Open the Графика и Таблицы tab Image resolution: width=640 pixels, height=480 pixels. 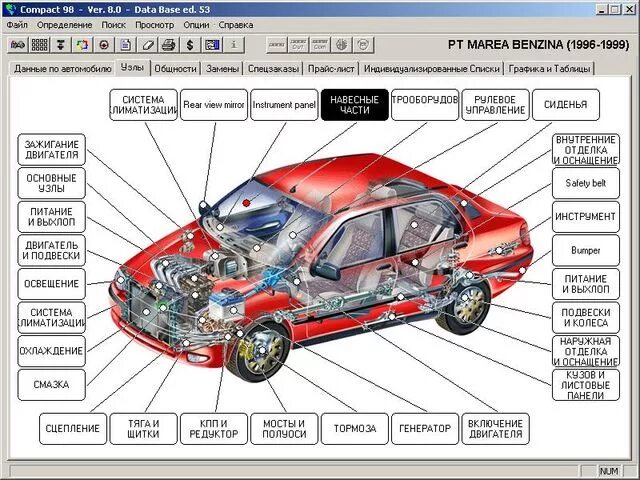(x=549, y=69)
